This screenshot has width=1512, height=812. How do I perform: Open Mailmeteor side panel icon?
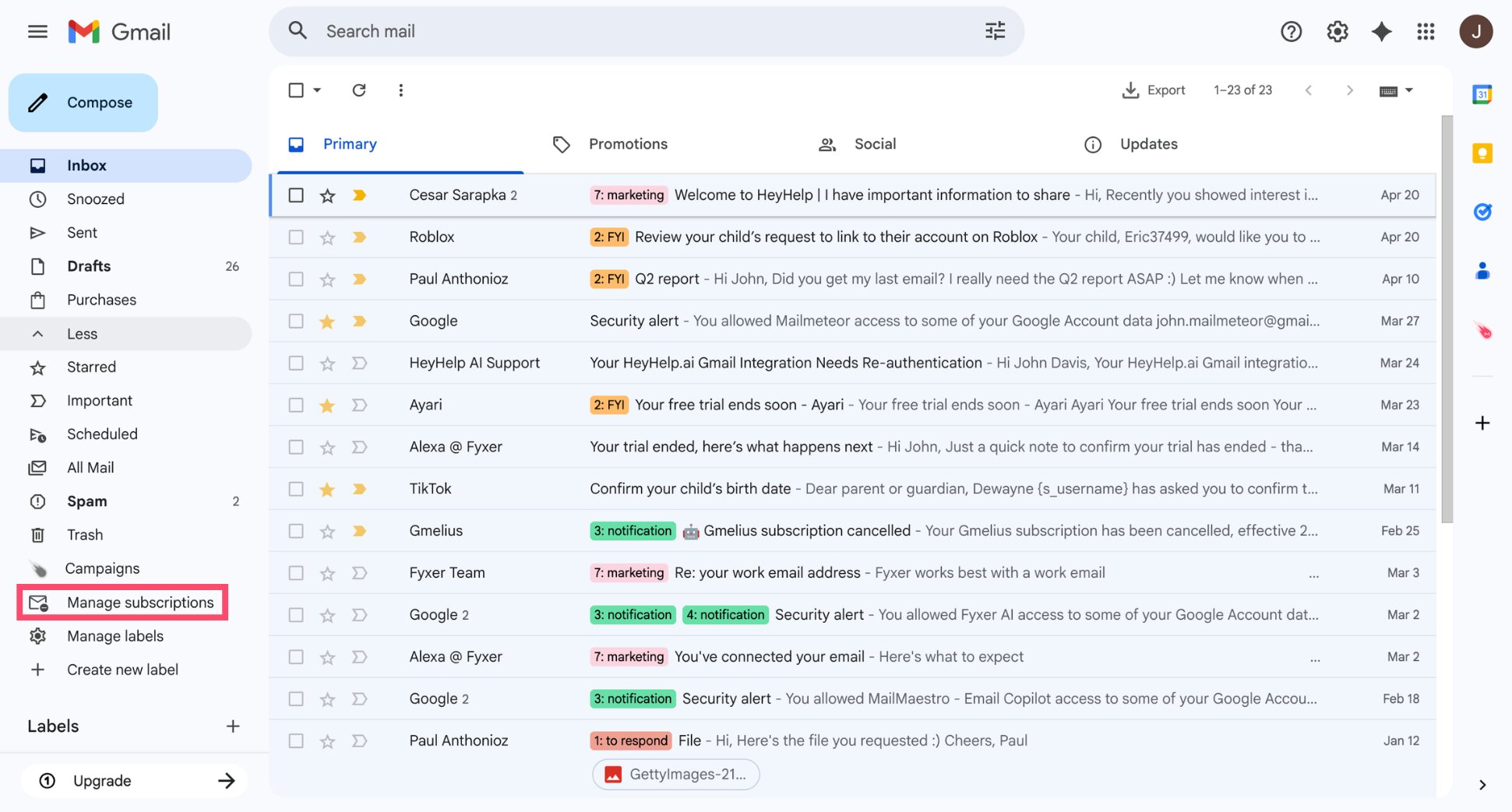[x=1482, y=331]
